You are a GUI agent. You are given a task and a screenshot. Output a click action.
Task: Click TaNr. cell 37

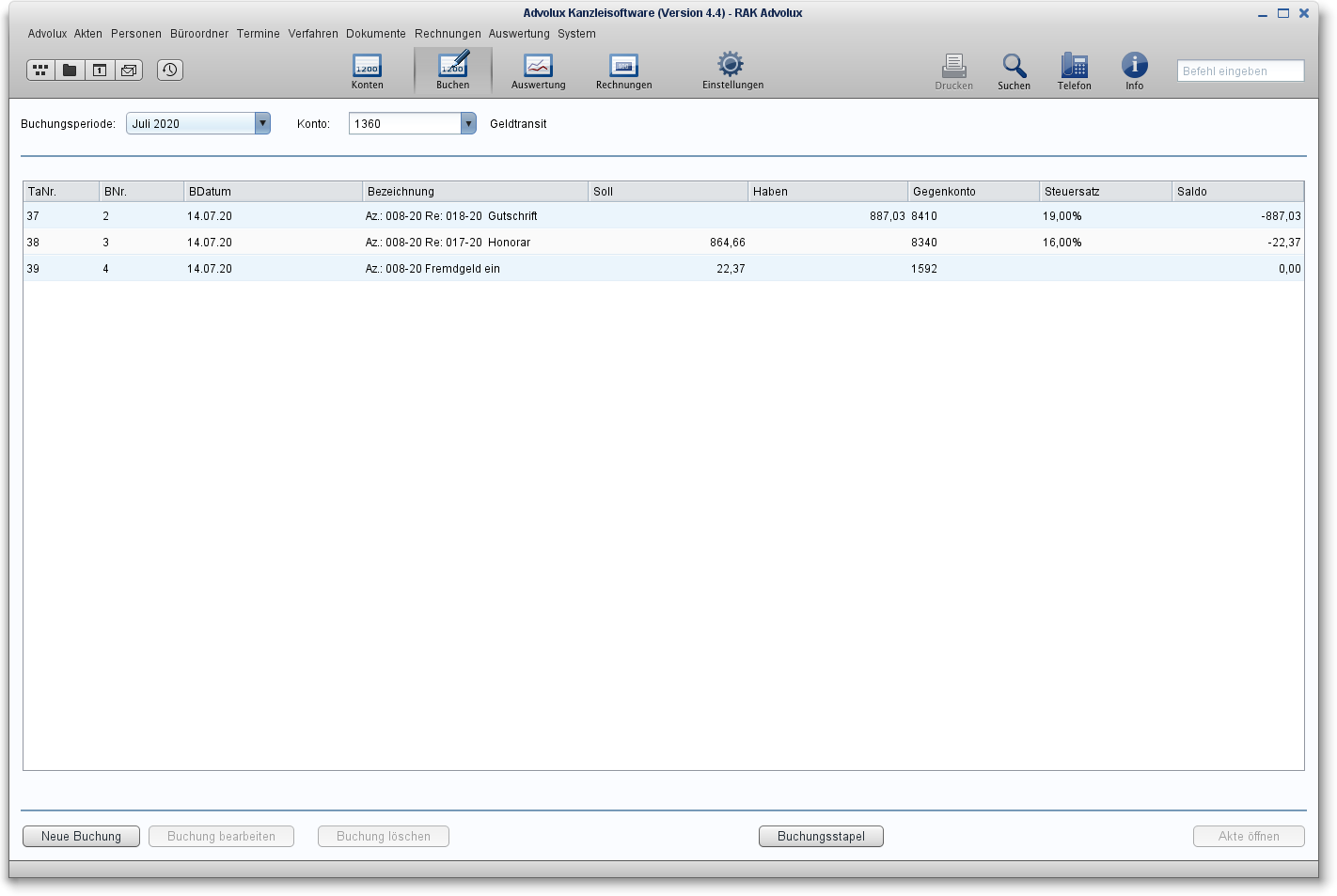coord(33,215)
